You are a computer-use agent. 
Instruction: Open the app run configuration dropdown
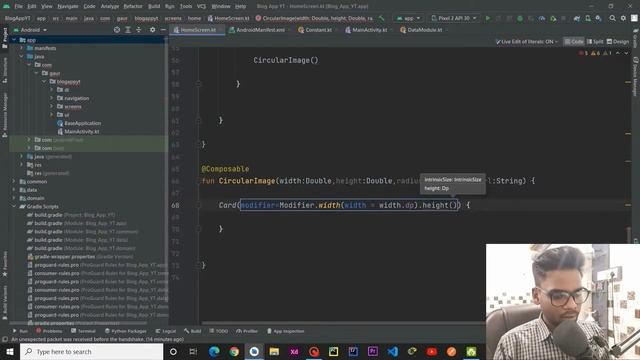tap(408, 18)
